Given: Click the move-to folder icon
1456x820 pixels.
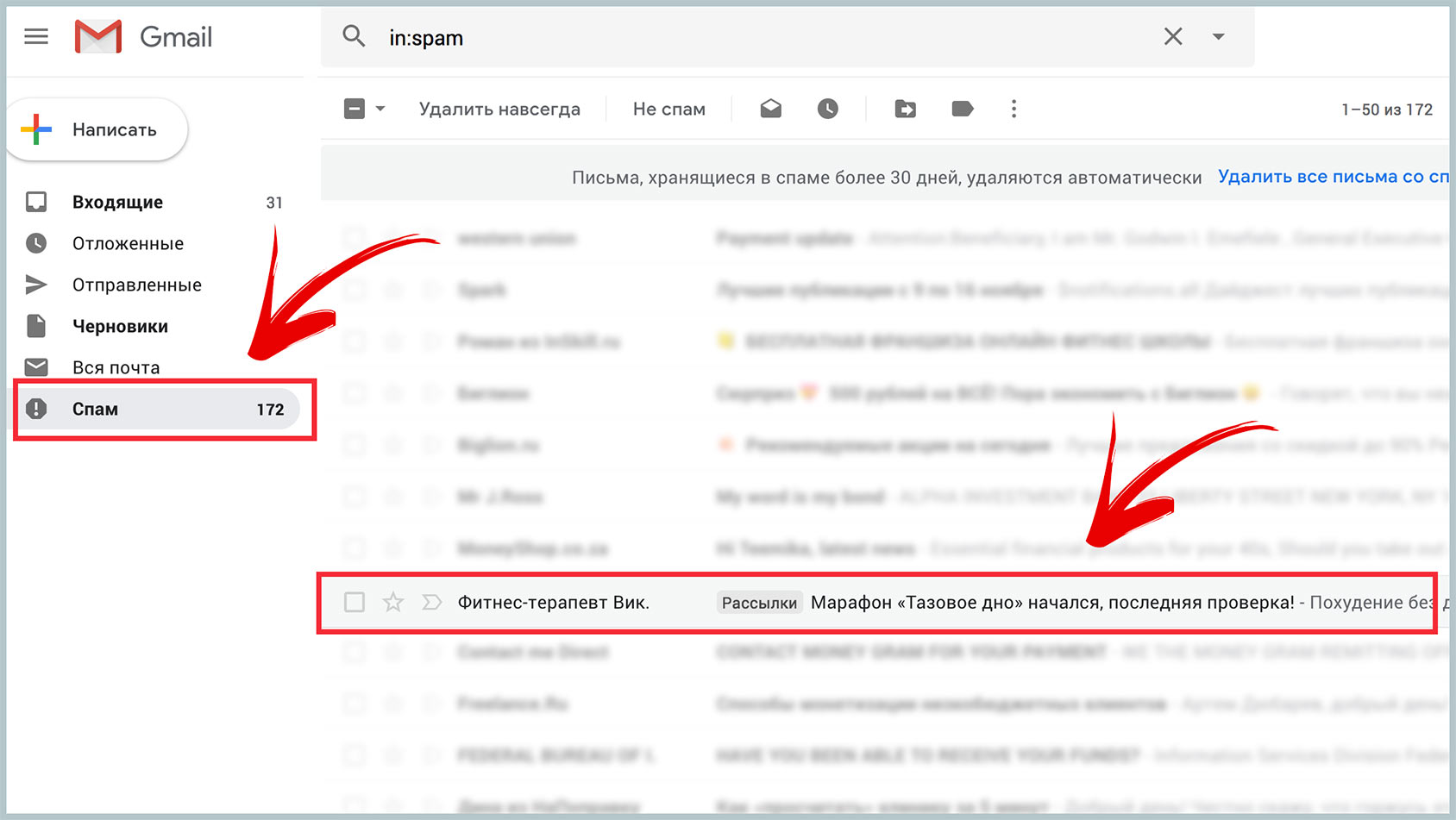Looking at the screenshot, I should coord(906,109).
